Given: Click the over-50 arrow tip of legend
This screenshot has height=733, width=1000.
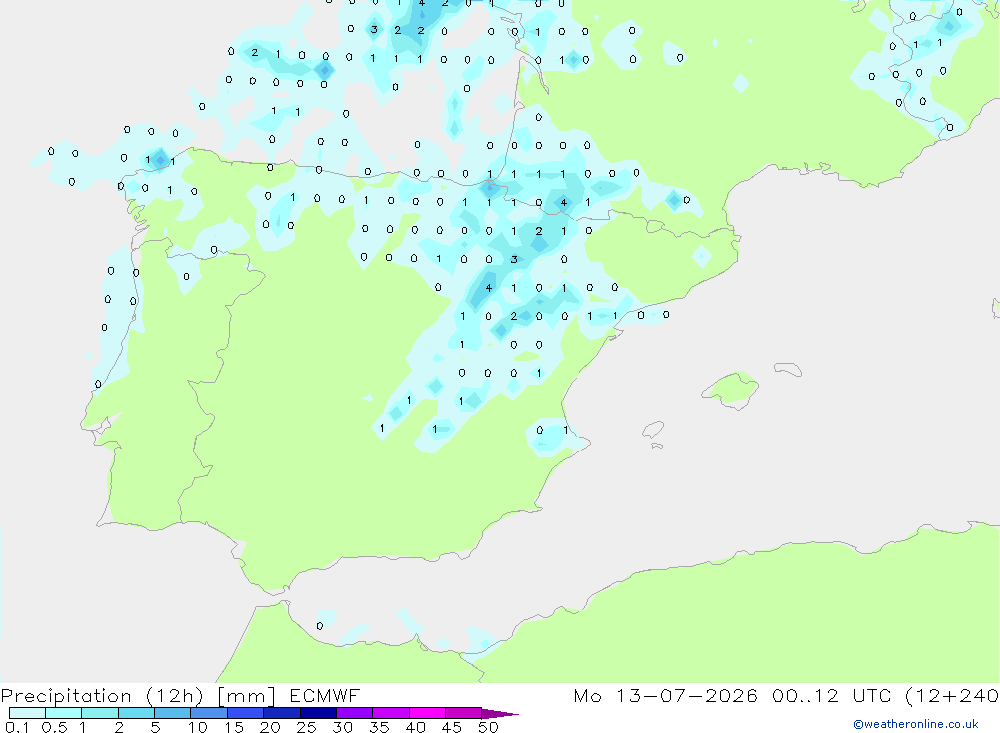Looking at the screenshot, I should coord(501,713).
